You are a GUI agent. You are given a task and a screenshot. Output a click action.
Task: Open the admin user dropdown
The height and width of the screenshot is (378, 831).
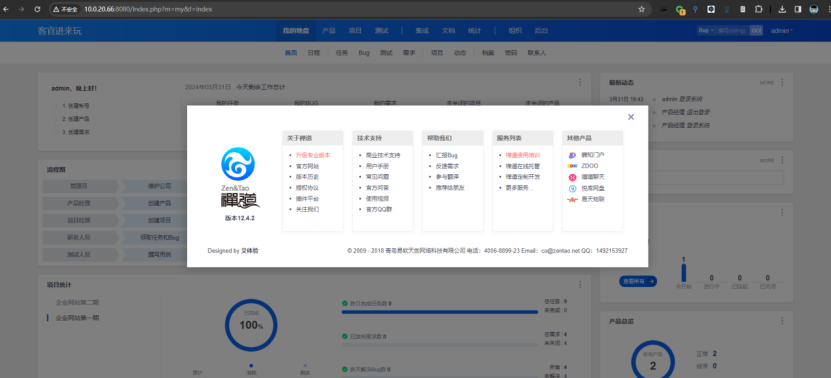pos(782,31)
